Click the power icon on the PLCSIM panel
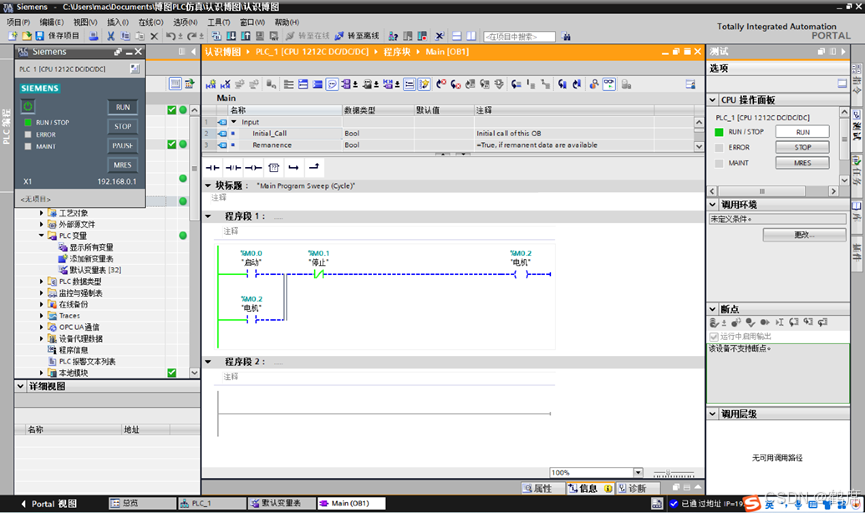The width and height of the screenshot is (865, 513). [28, 106]
